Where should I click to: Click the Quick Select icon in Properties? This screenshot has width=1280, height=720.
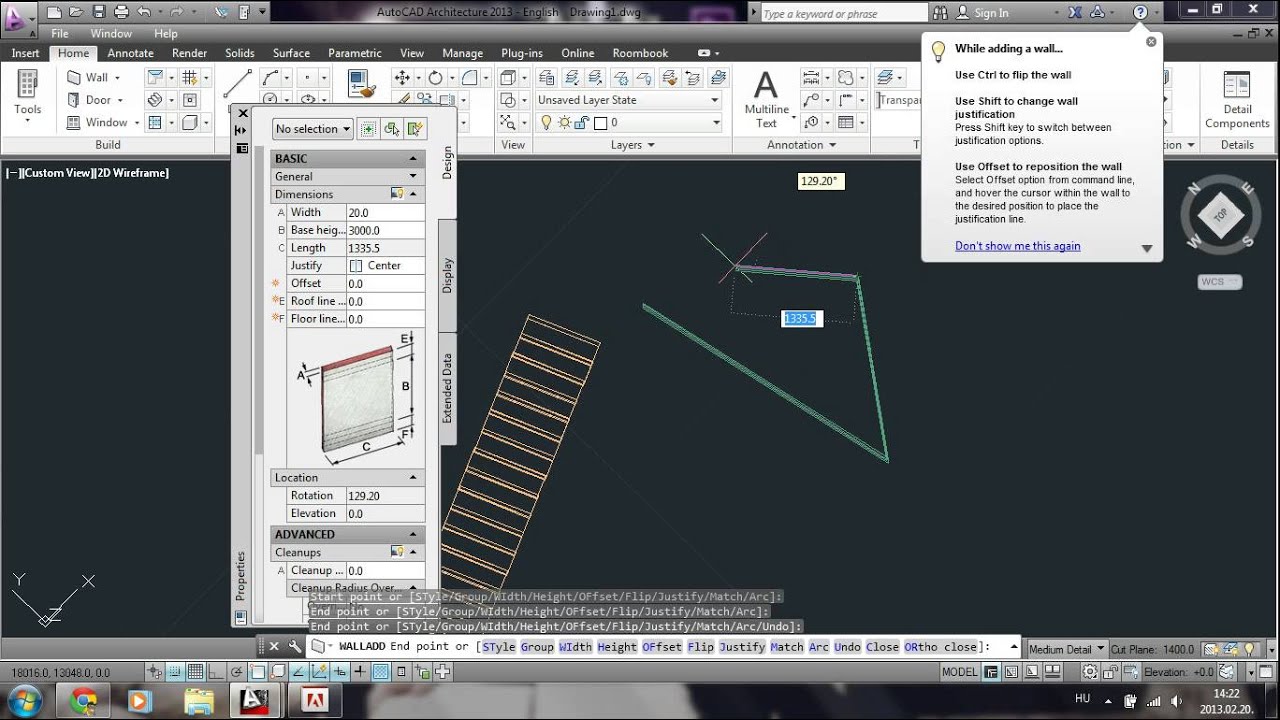(x=415, y=128)
